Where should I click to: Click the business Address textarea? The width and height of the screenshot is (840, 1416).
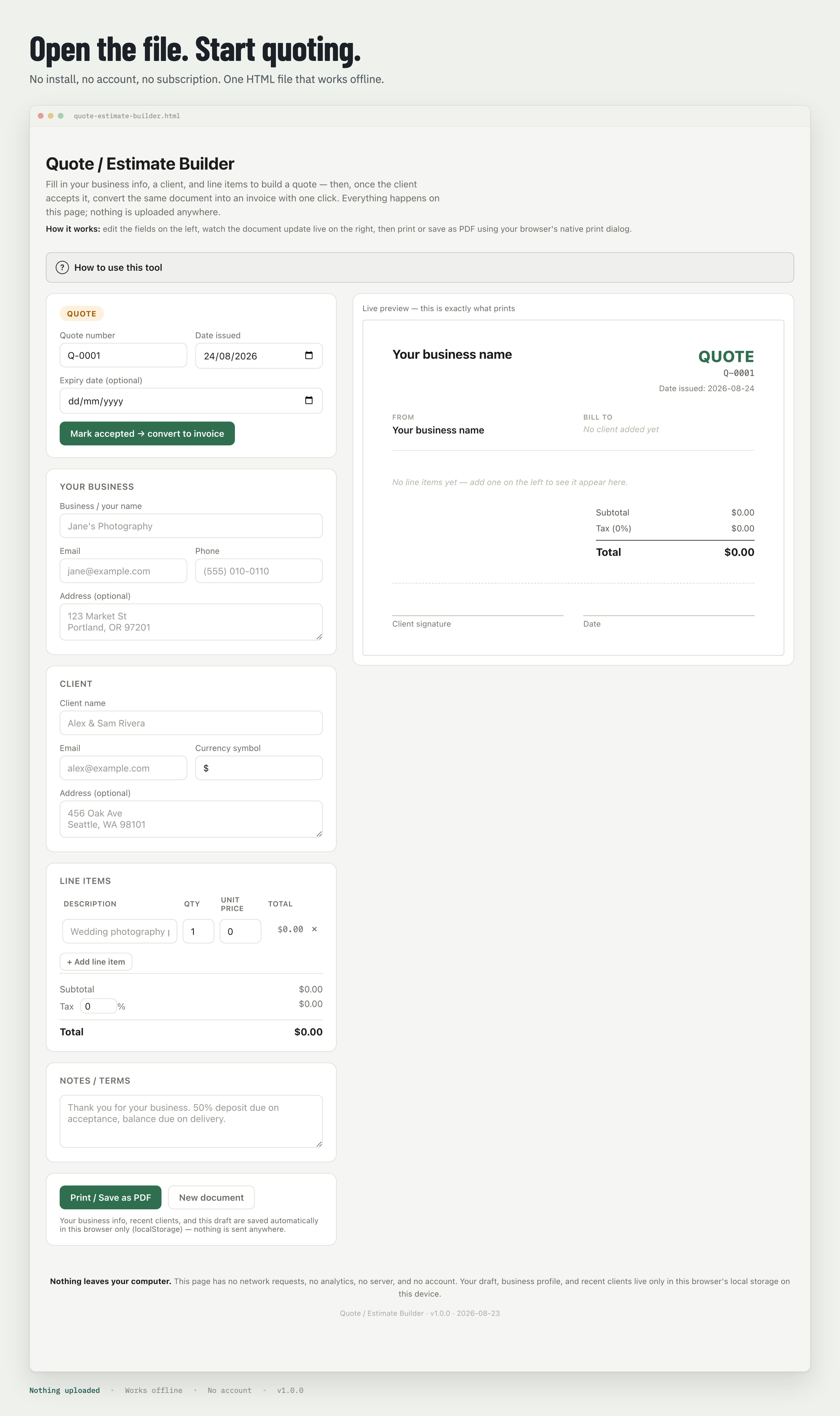(191, 622)
